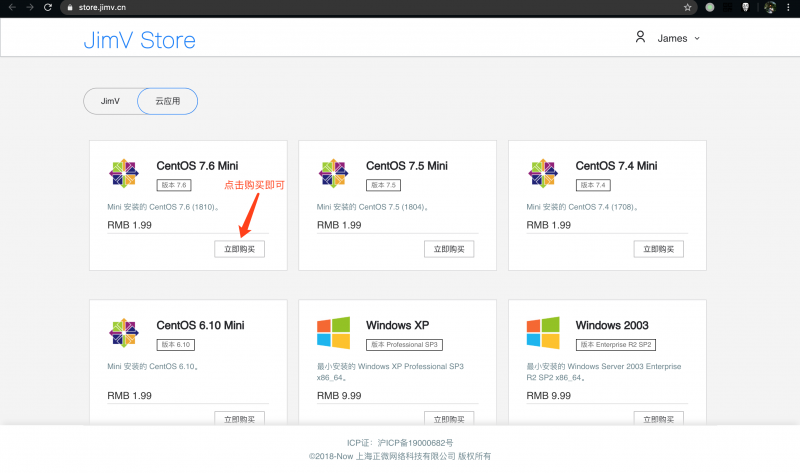Switch to the 云应用 tab

(167, 101)
